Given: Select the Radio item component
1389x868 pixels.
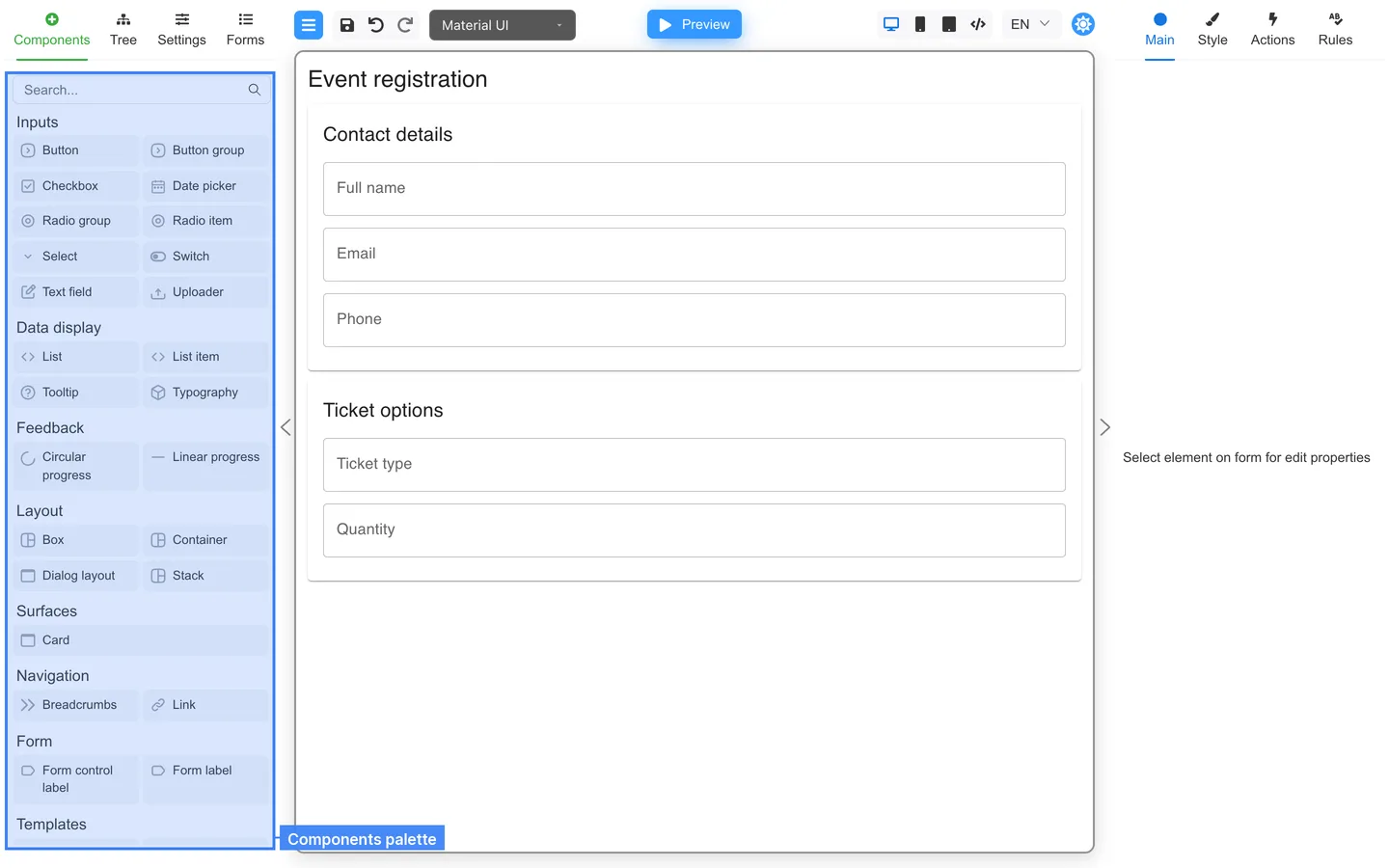Looking at the screenshot, I should click(x=205, y=221).
